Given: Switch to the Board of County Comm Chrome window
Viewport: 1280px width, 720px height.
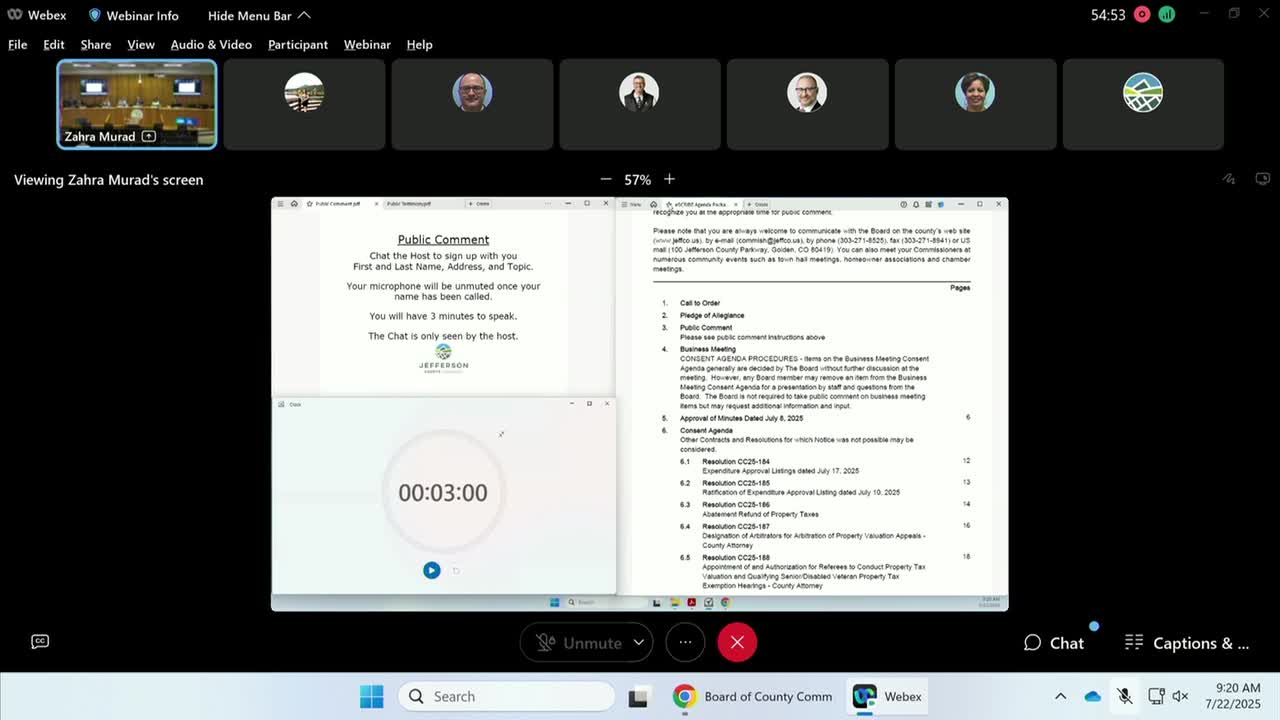Looking at the screenshot, I should (x=752, y=697).
